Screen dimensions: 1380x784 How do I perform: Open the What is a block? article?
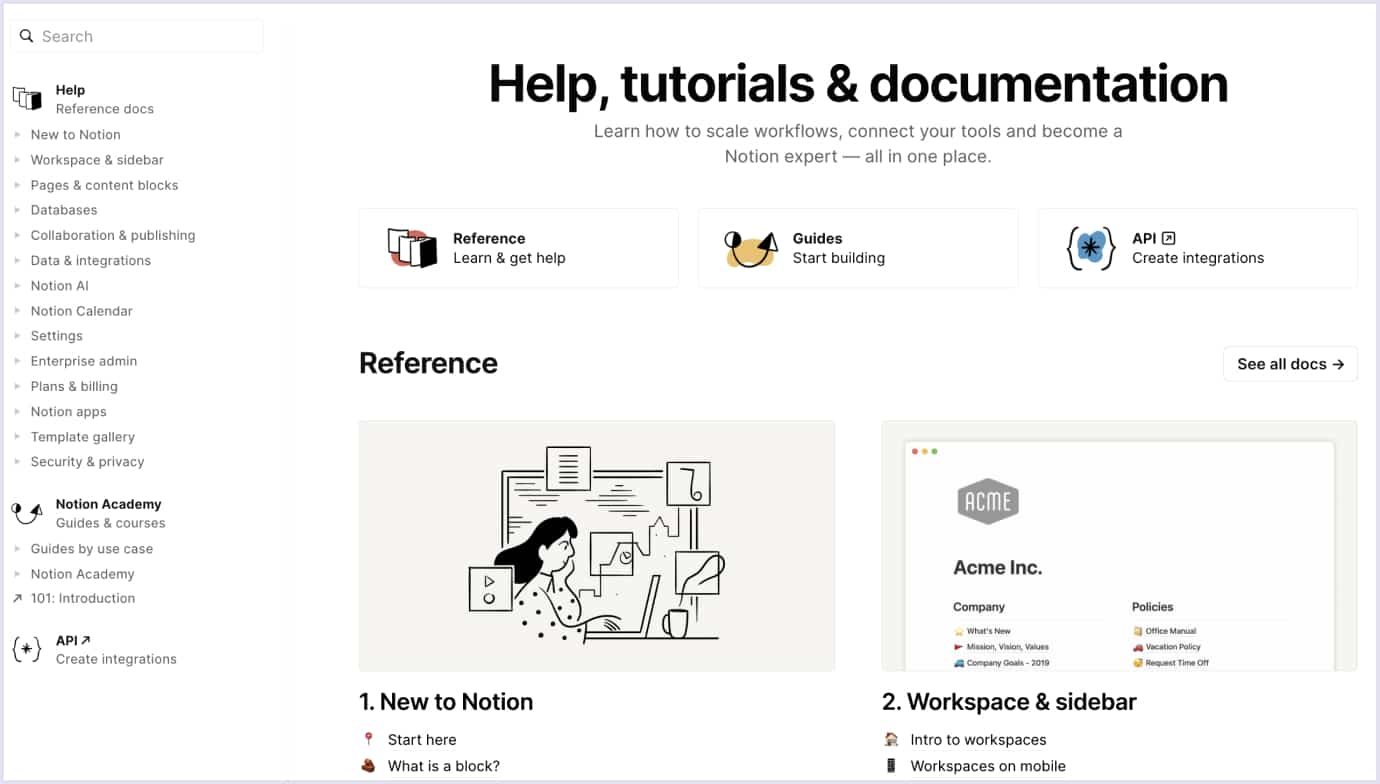pos(444,766)
